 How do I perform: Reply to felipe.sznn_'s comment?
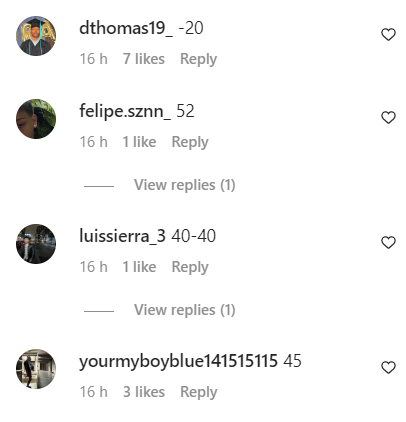[x=190, y=142]
